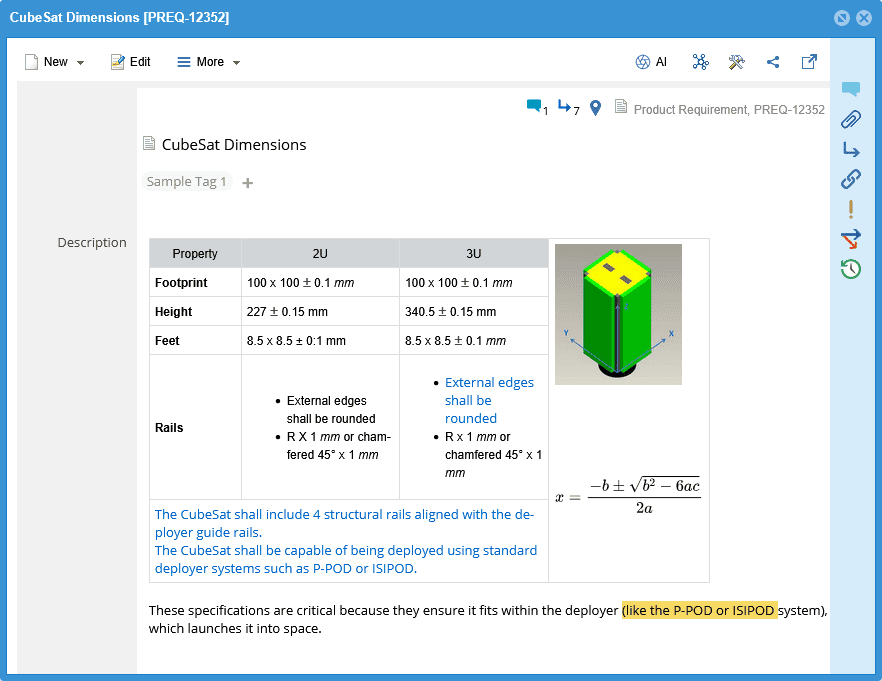This screenshot has height=681, width=882.
Task: Open the AI assistant button
Action: [651, 62]
